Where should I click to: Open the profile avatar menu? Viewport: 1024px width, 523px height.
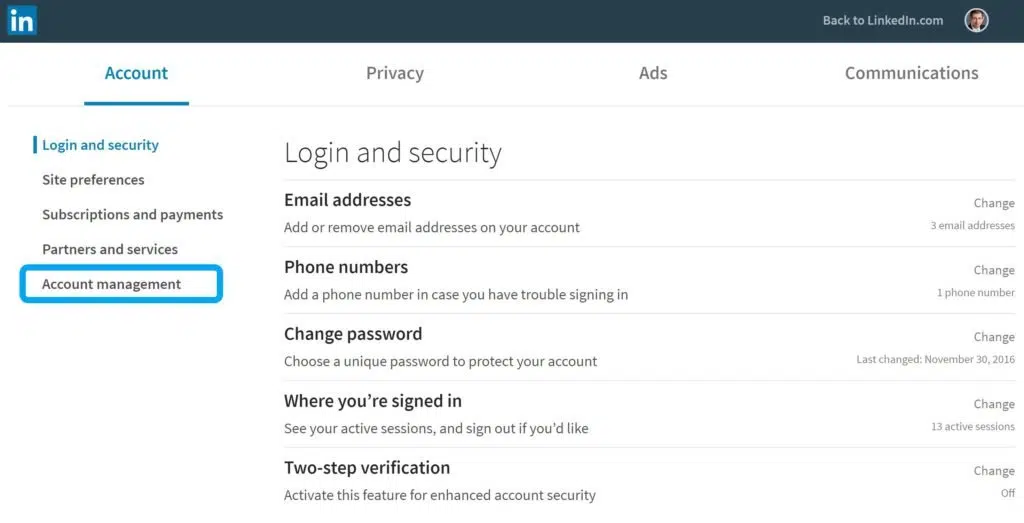pyautogui.click(x=976, y=20)
